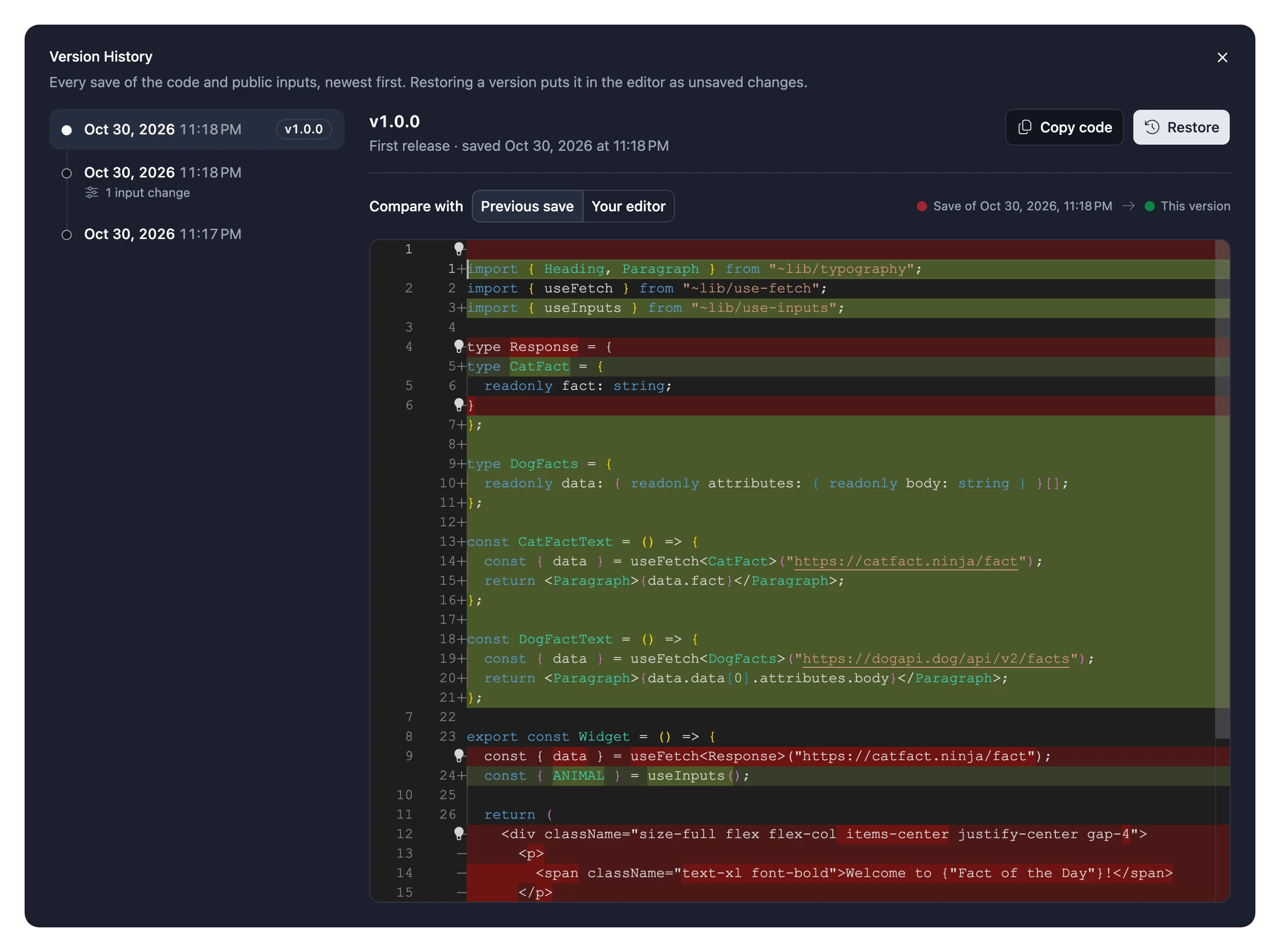Click lightbulb beside useFetch<Response> line
Screen dimensions: 1280x952
click(x=458, y=756)
